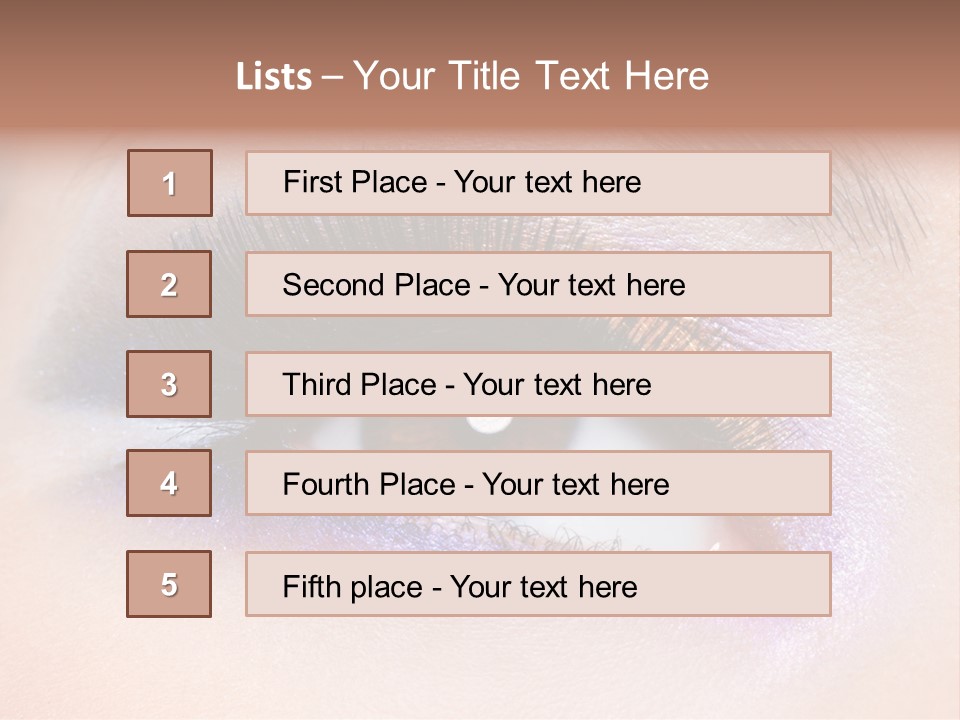Click the slide title text
The image size is (960, 720).
pos(473,76)
